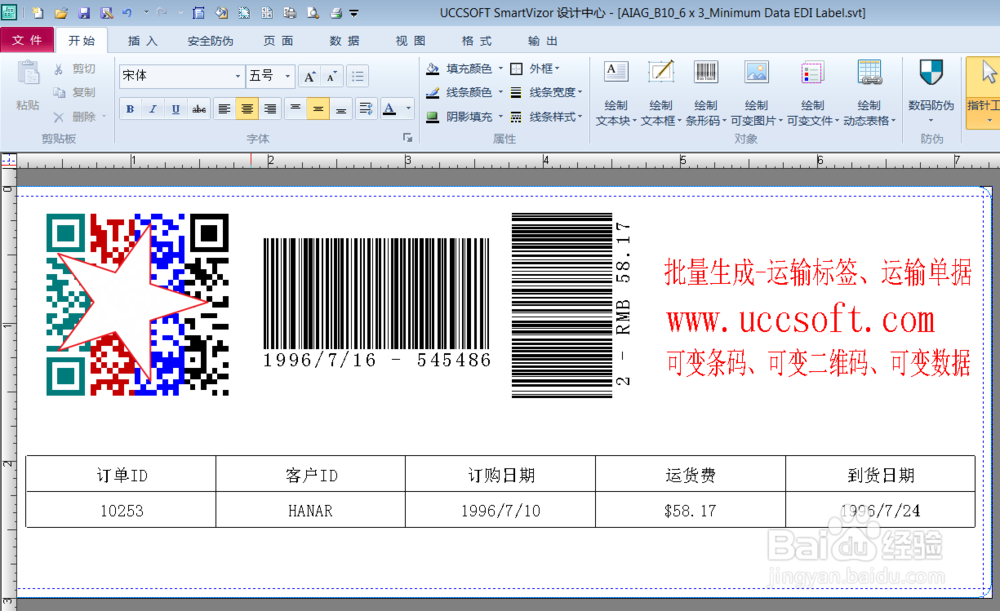The image size is (1000, 611).
Task: Click the 删除 delete button
Action: 79,117
